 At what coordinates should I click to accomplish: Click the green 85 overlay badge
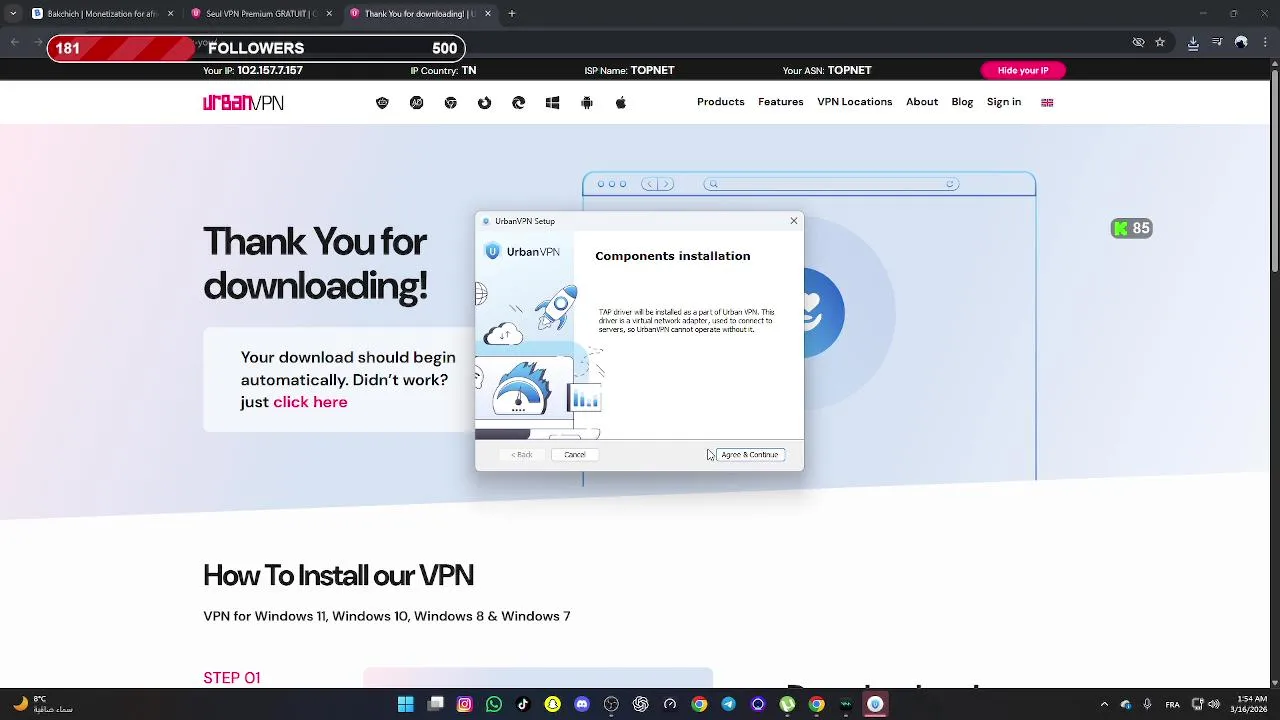pyautogui.click(x=1132, y=229)
